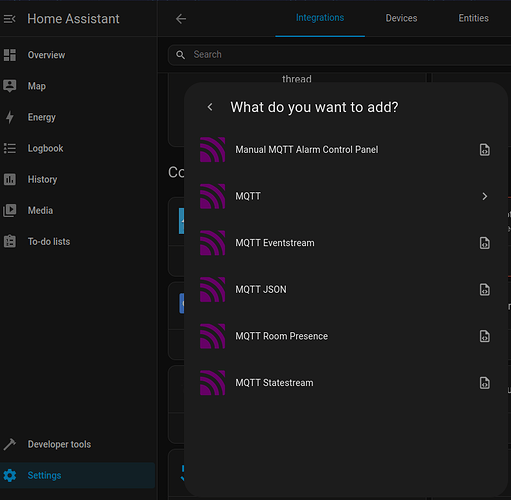
Task: Open Energy lightning bolt icon
Action: tap(10, 117)
